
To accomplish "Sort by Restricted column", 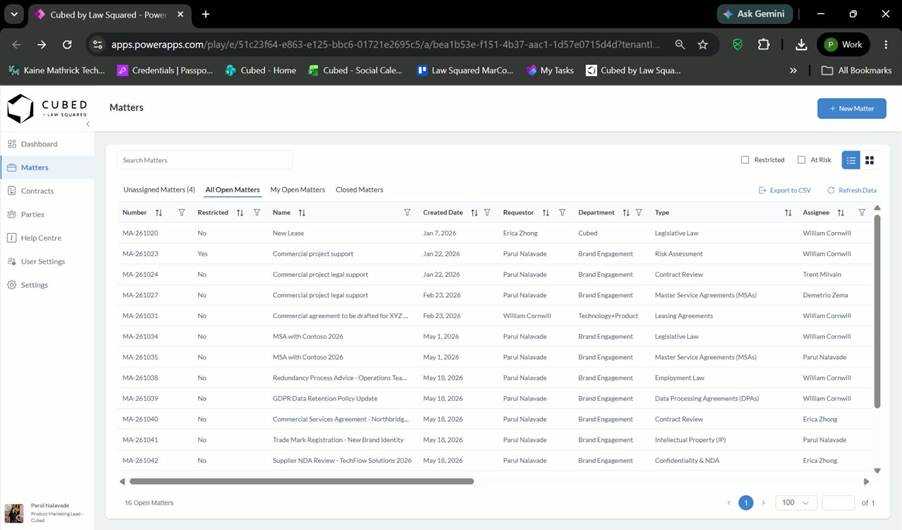I will pos(240,213).
